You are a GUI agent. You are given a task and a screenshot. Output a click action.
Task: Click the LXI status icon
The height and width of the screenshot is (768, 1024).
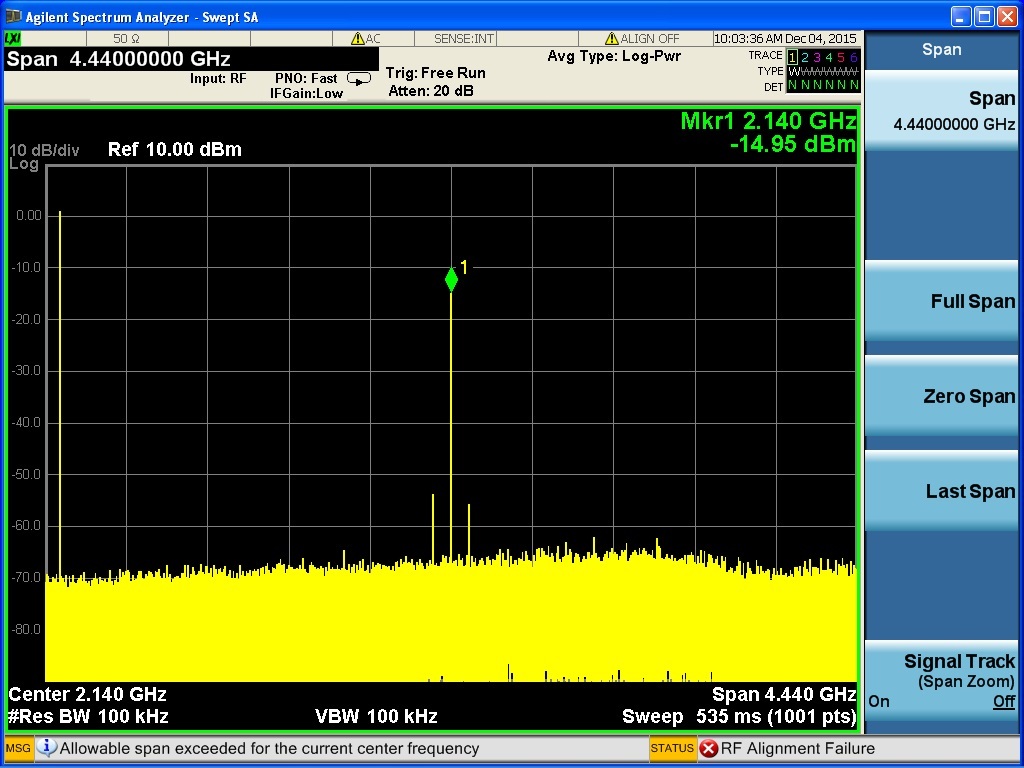point(13,38)
